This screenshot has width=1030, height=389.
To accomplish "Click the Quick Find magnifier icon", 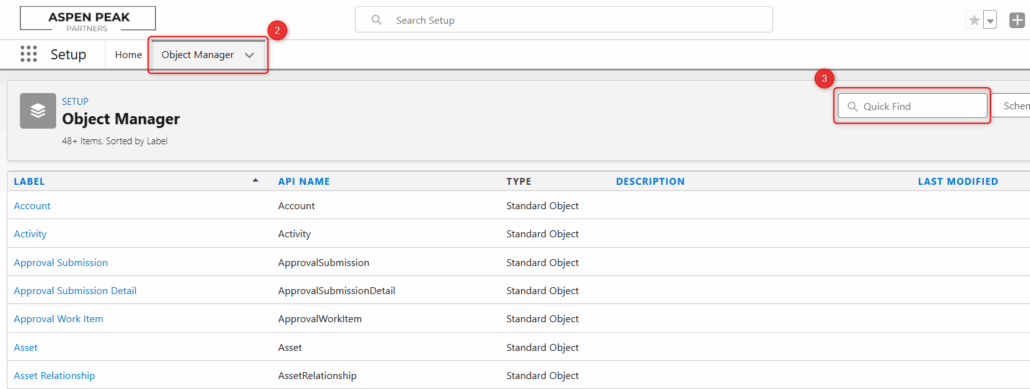I will point(852,106).
